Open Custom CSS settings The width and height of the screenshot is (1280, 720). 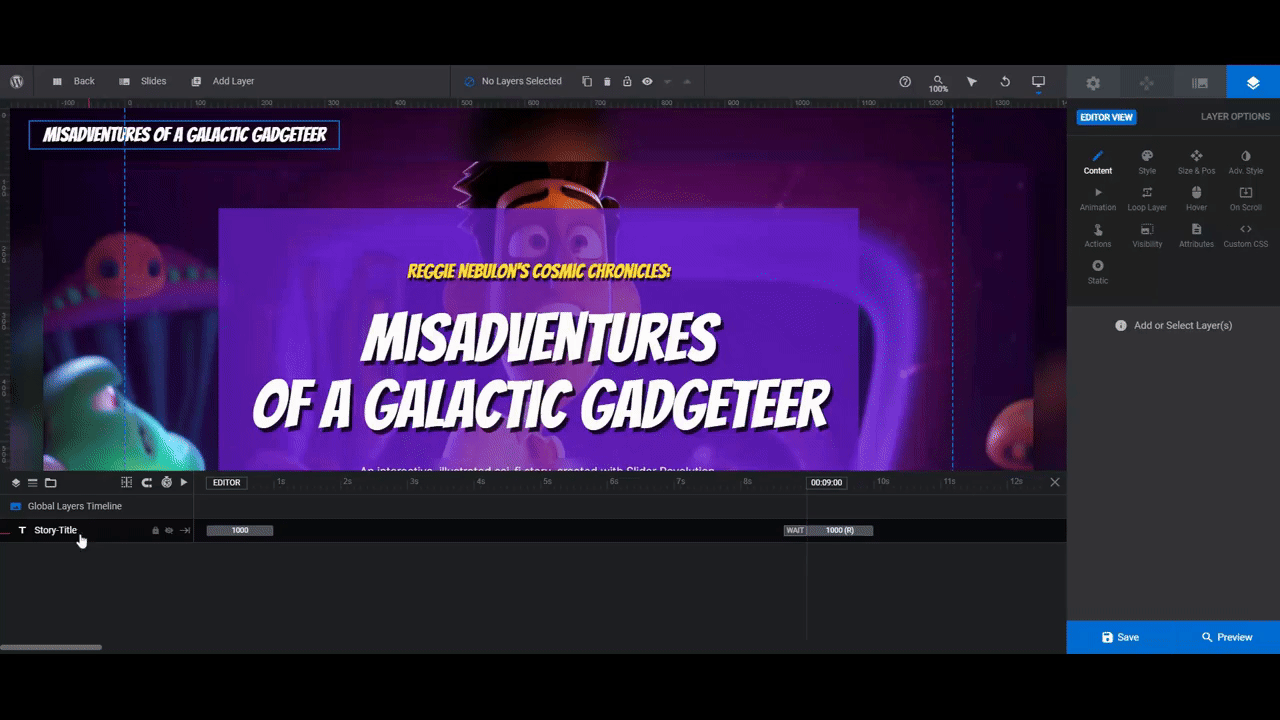tap(1246, 236)
